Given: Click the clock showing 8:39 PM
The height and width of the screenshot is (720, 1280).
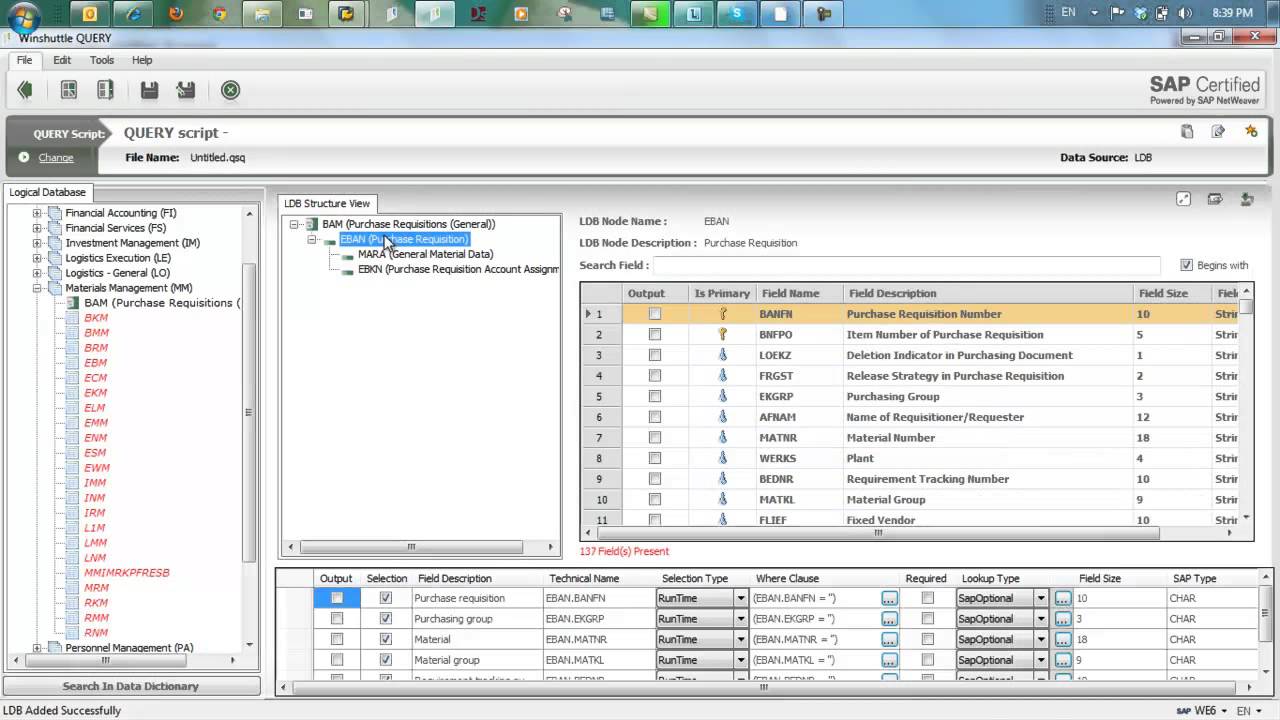Looking at the screenshot, I should pyautogui.click(x=1231, y=13).
